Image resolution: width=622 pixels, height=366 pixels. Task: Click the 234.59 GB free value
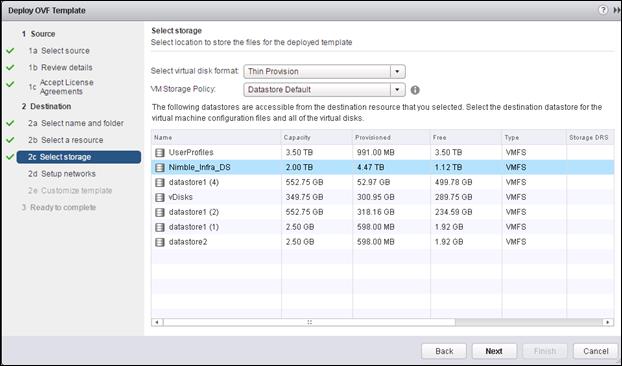click(453, 212)
